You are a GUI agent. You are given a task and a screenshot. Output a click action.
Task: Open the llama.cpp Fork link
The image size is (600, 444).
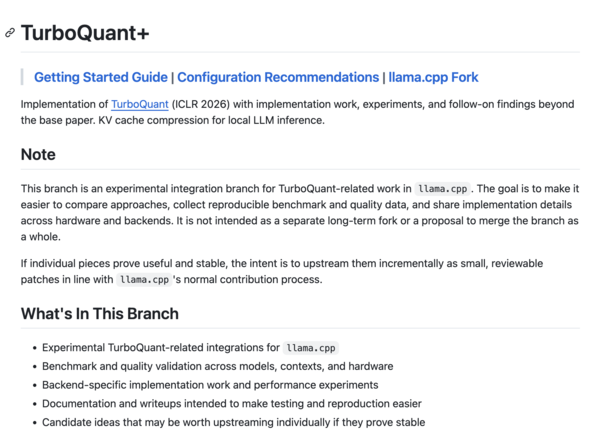(433, 77)
